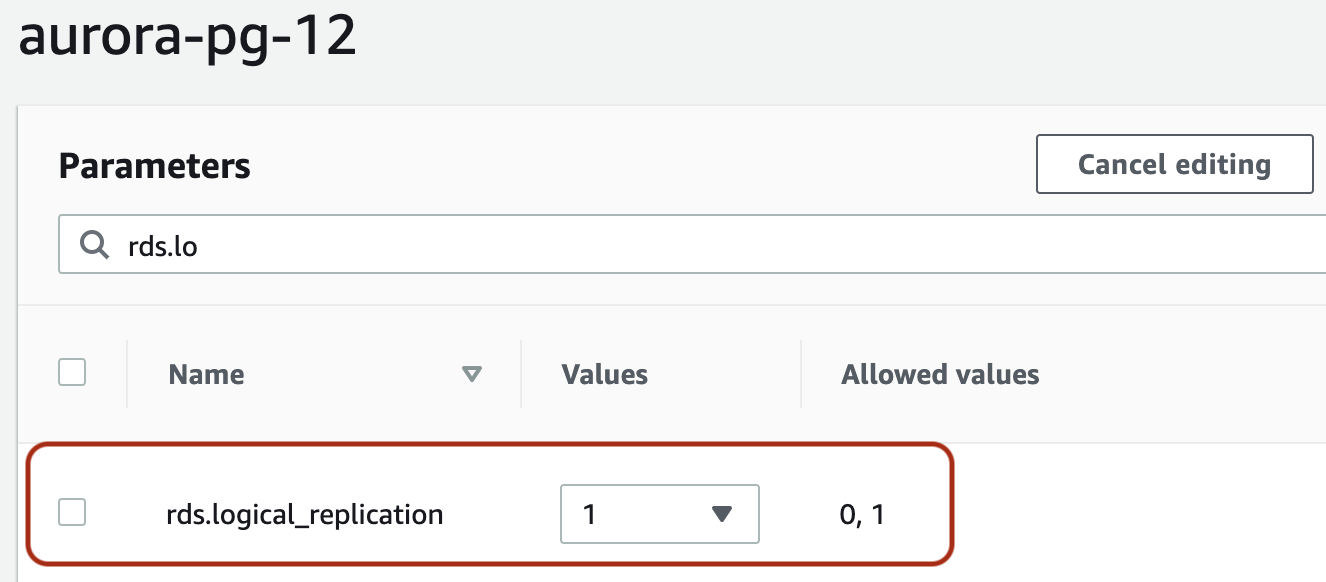Click the divider between checkbox and Name column
The width and height of the screenshot is (1326, 582).
tap(127, 374)
